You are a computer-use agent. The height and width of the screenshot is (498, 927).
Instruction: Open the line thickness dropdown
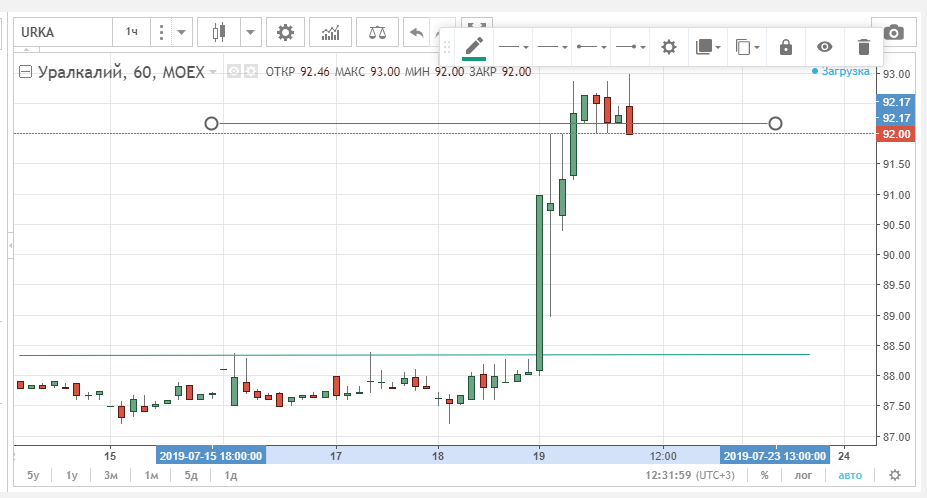pos(552,47)
